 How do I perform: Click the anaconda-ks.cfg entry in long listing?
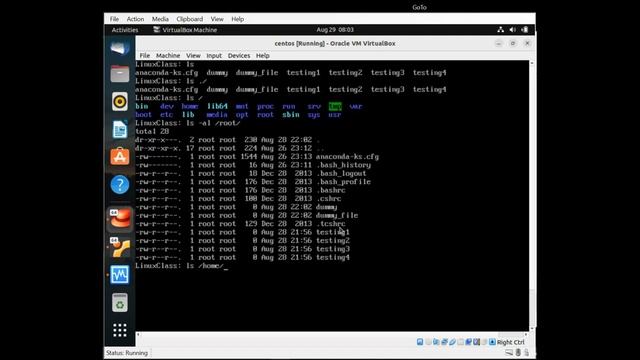click(347, 157)
